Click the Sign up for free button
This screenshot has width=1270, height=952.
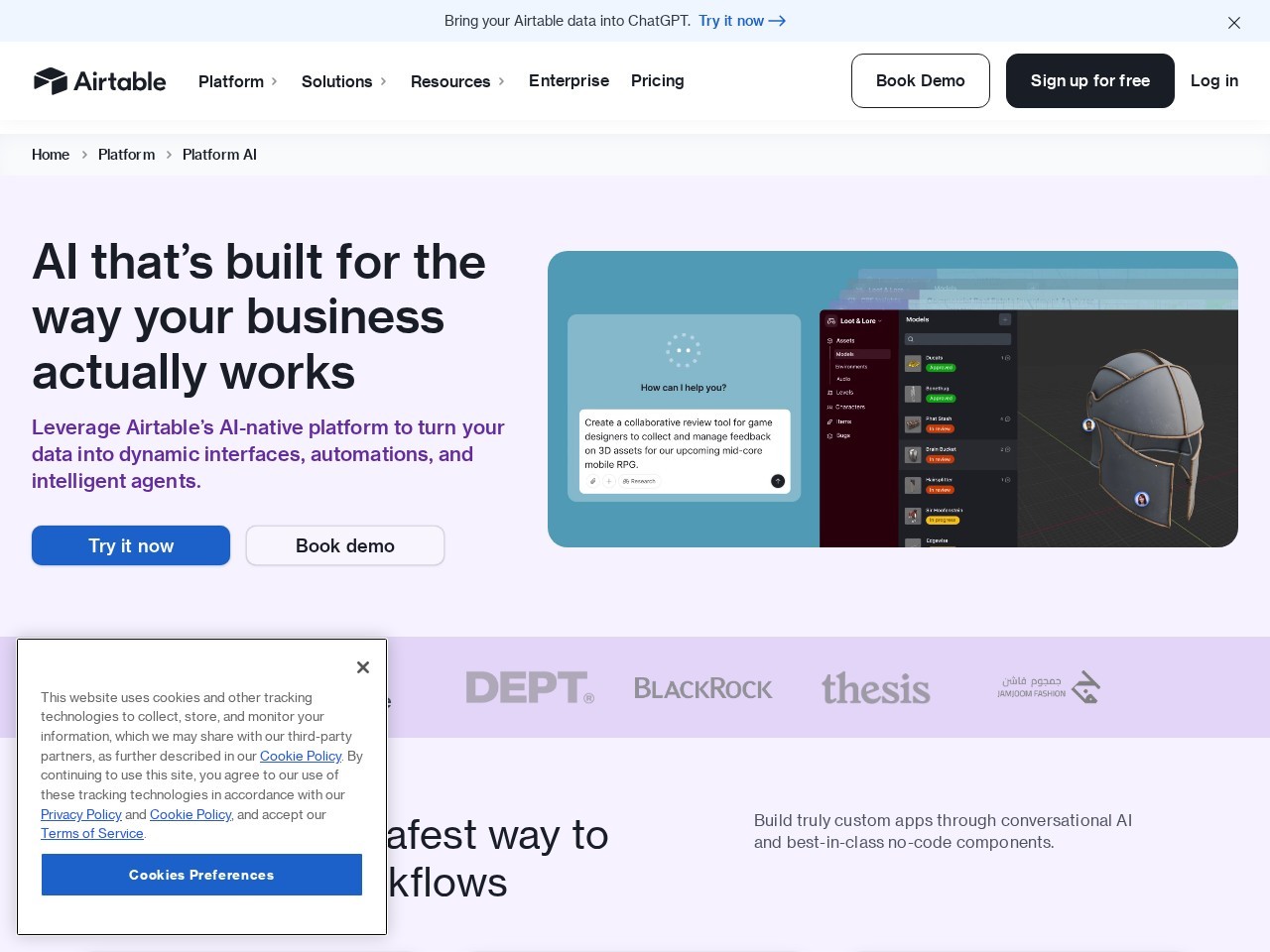tap(1089, 81)
